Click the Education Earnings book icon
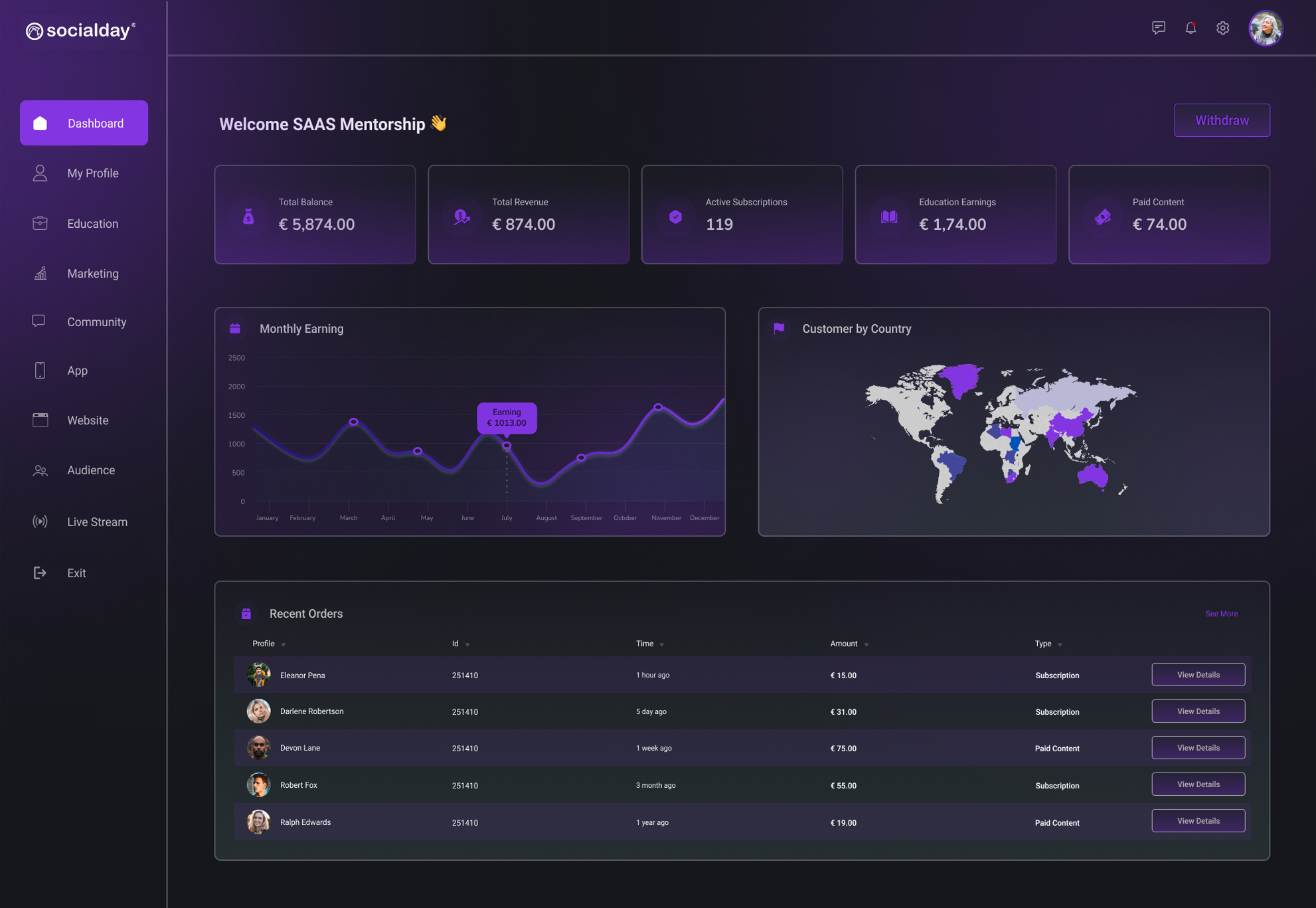1316x908 pixels. [888, 217]
